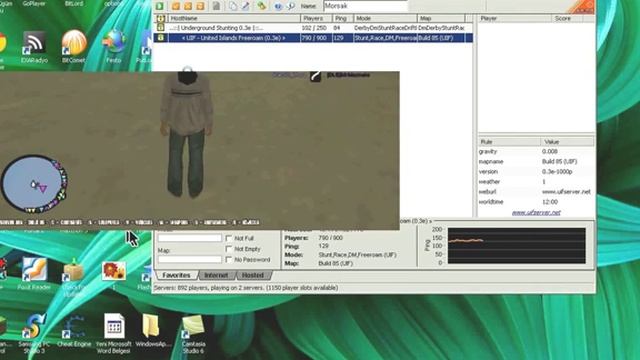The width and height of the screenshot is (640, 360).
Task: Click the Score column header in player list
Action: coord(567,18)
